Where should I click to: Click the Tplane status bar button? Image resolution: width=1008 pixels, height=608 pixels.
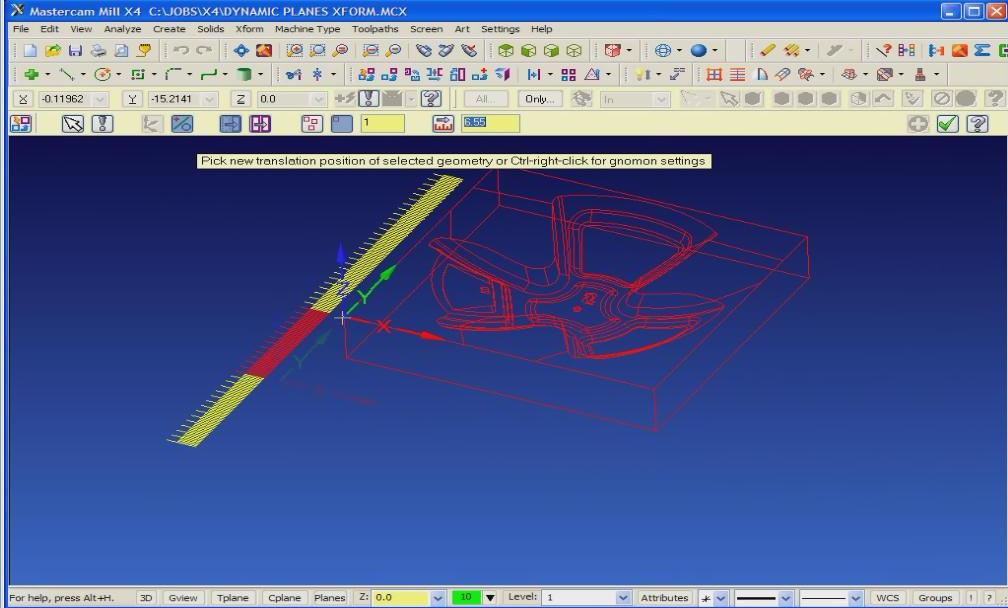click(x=233, y=598)
